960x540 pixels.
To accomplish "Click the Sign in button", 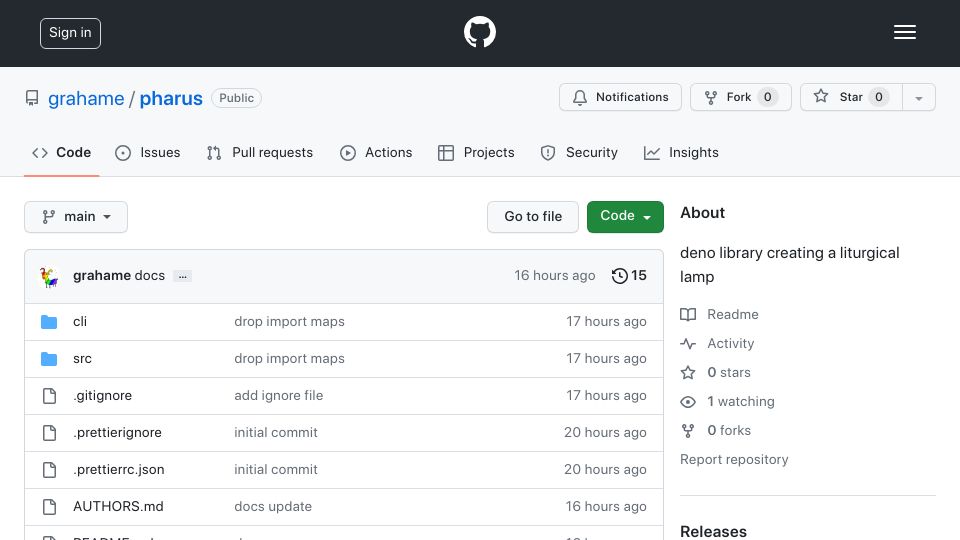I will [x=70, y=33].
